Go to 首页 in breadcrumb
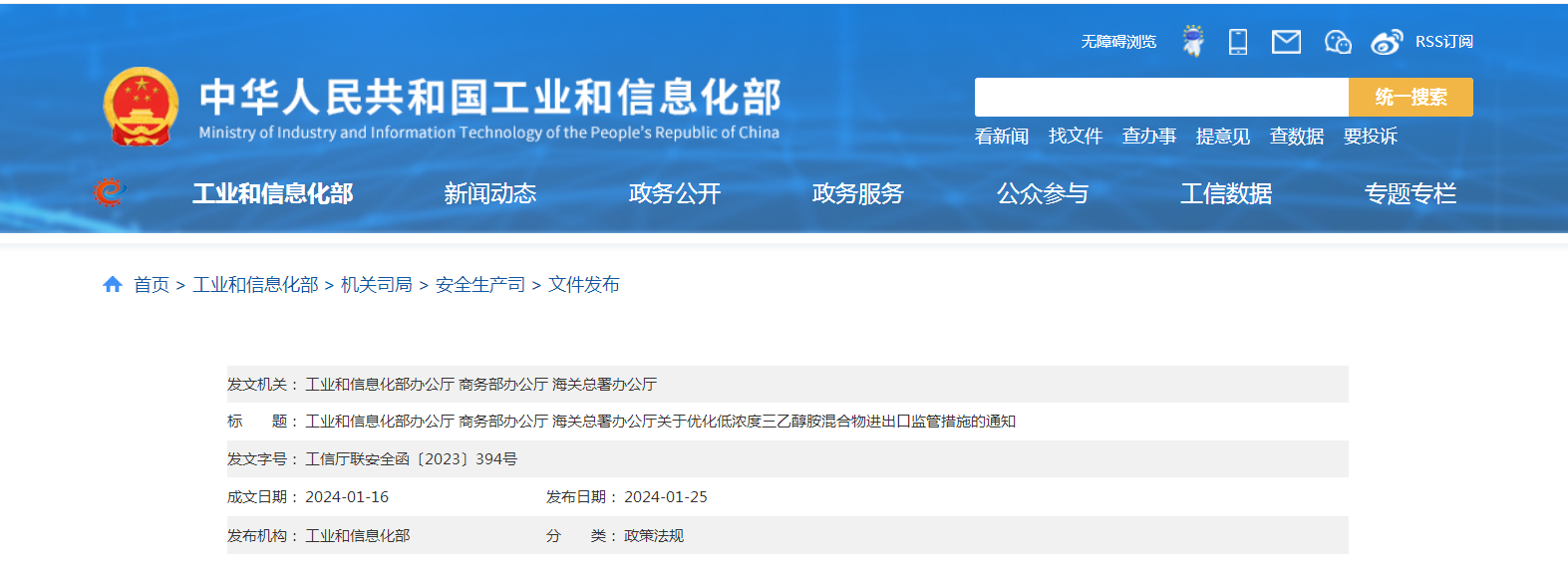Image resolution: width=1568 pixels, height=571 pixels. 152,285
